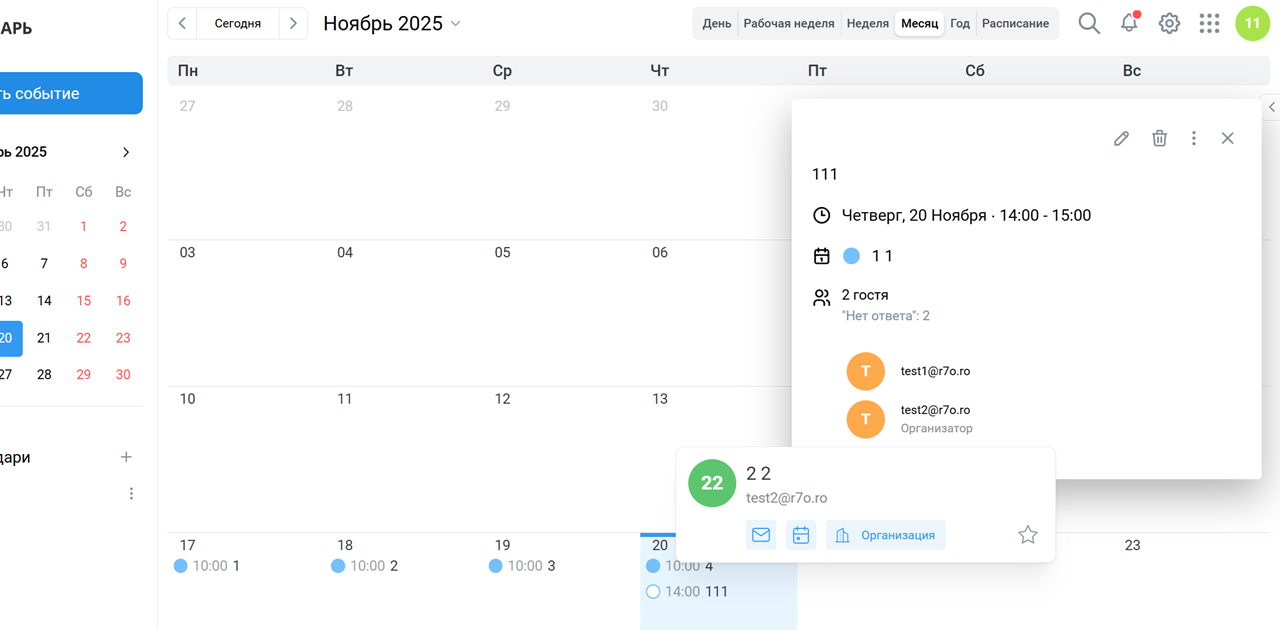Image resolution: width=1280 pixels, height=630 pixels.
Task: Click the Сегодня button
Action: (238, 23)
